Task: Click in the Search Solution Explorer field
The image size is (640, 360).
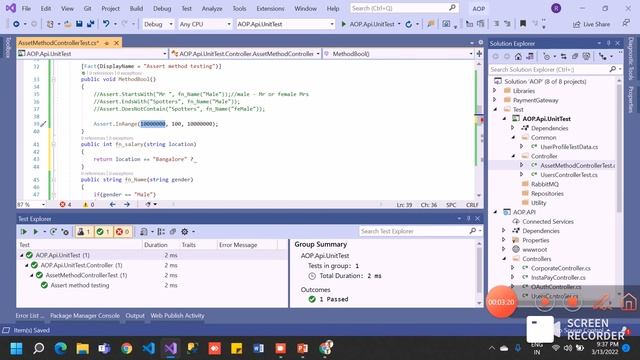Action: point(548,69)
